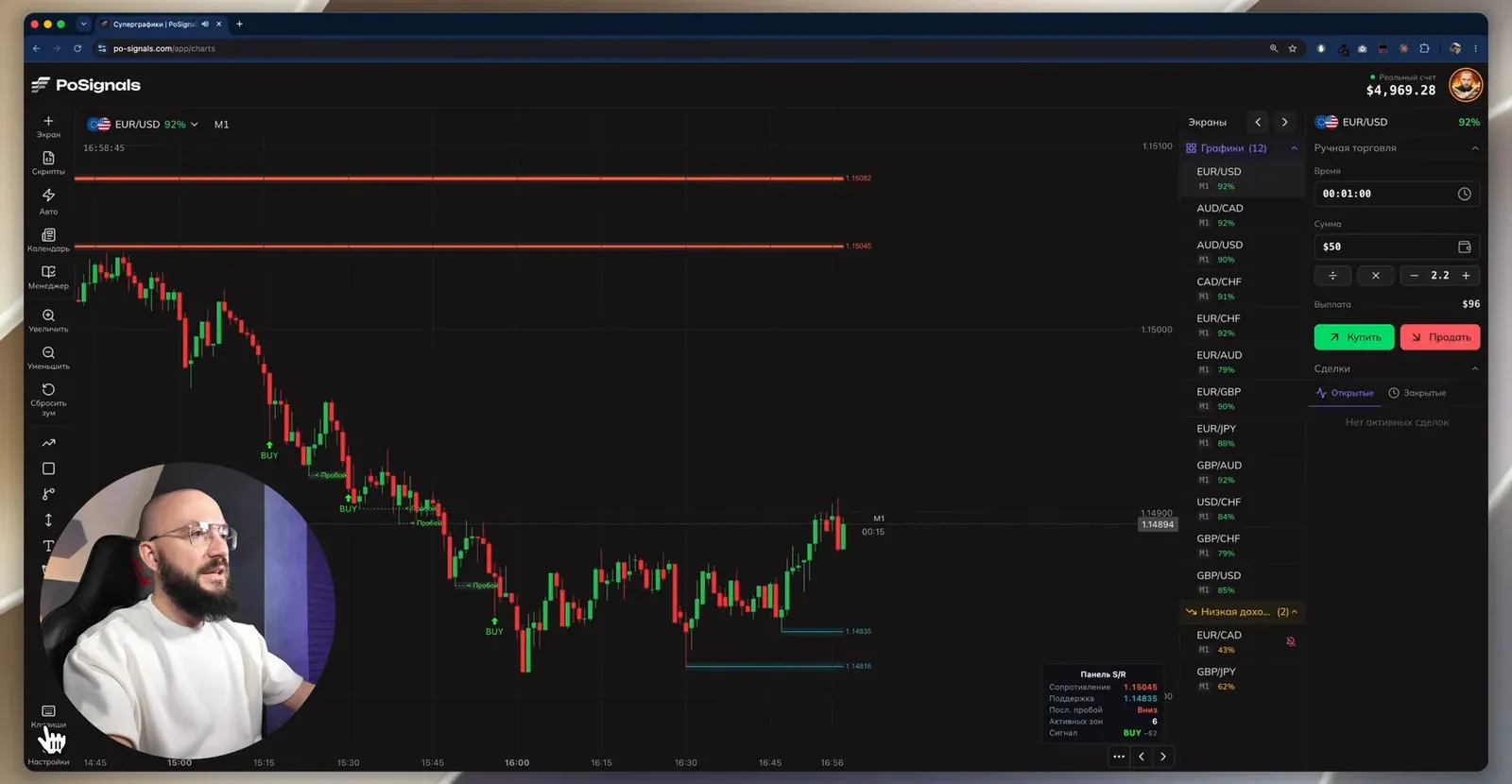Go to the previous screen in Экраны
This screenshot has height=784, width=1512.
coord(1258,122)
